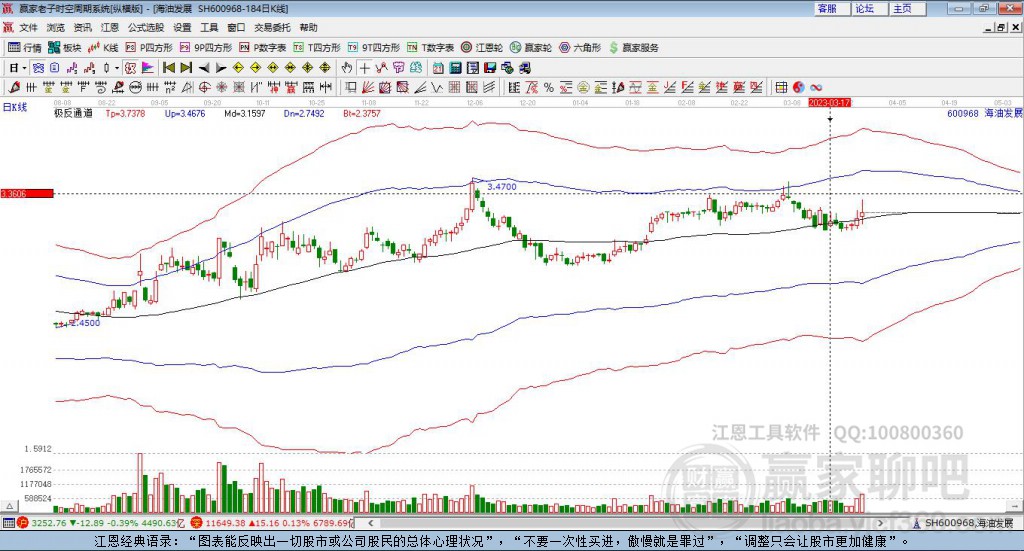This screenshot has height=551, width=1024.
Task: Click the 论坛 forum button
Action: [870, 8]
